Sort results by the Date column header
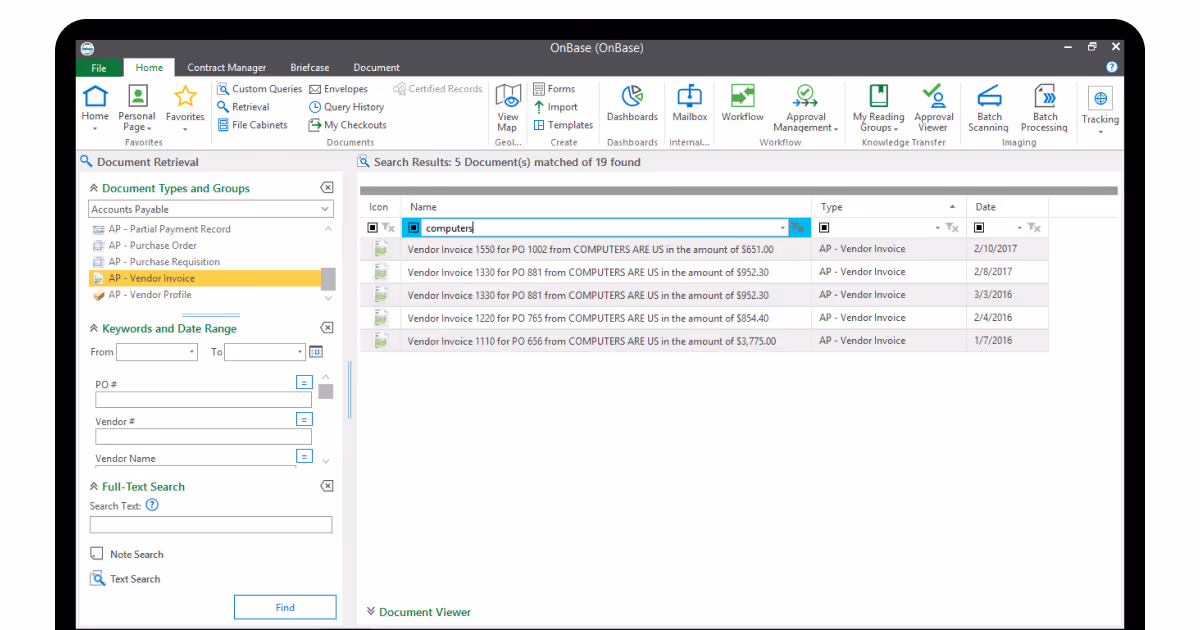The width and height of the screenshot is (1200, 630). (1007, 207)
